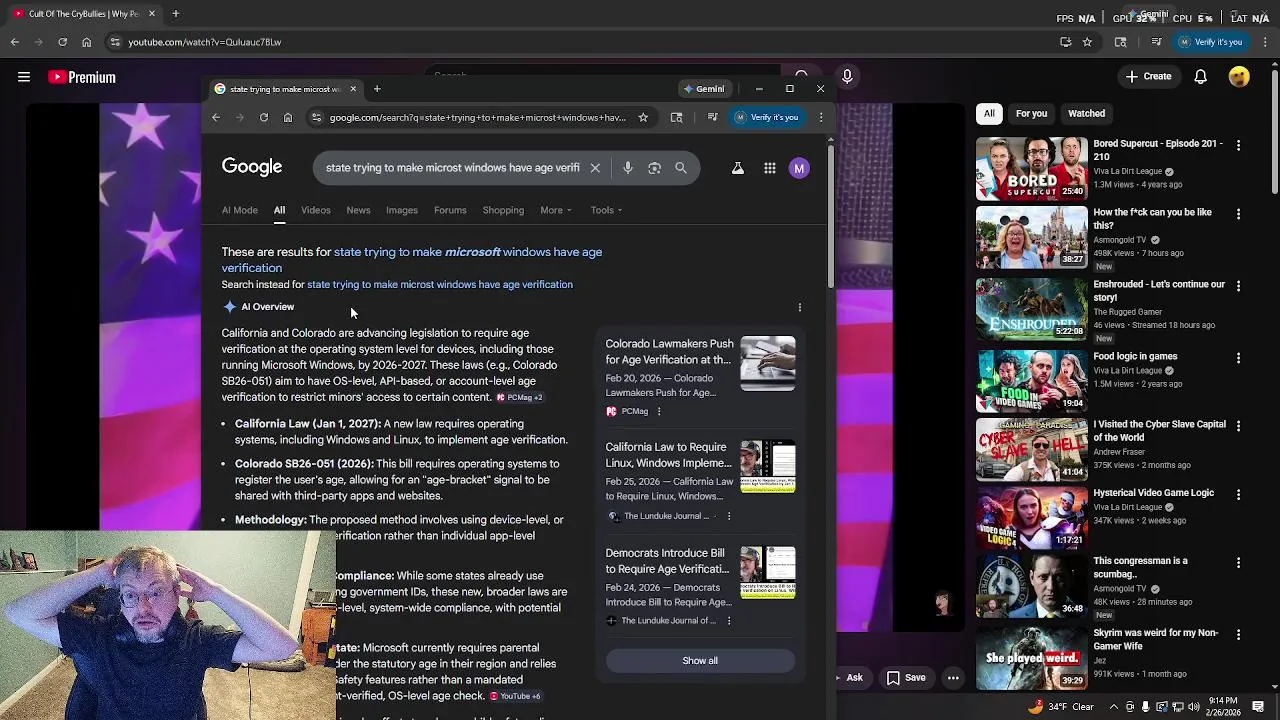
Task: Reload the YouTube browser page
Action: pyautogui.click(x=62, y=42)
